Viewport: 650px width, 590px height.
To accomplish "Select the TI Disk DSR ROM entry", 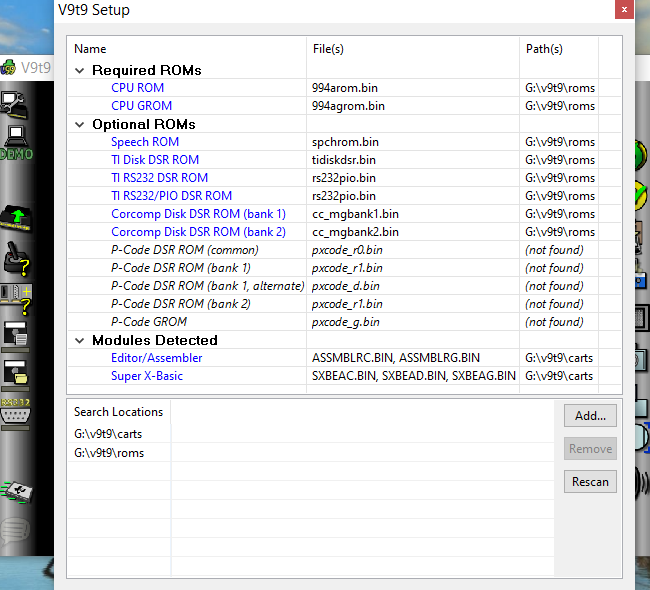I will [x=155, y=160].
